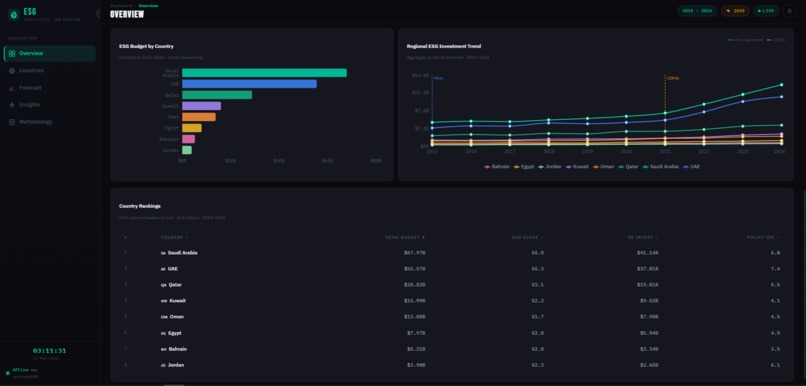Click Jordan row's 6.1 policy index value
Viewport: 806px width, 386px height.
click(x=776, y=365)
